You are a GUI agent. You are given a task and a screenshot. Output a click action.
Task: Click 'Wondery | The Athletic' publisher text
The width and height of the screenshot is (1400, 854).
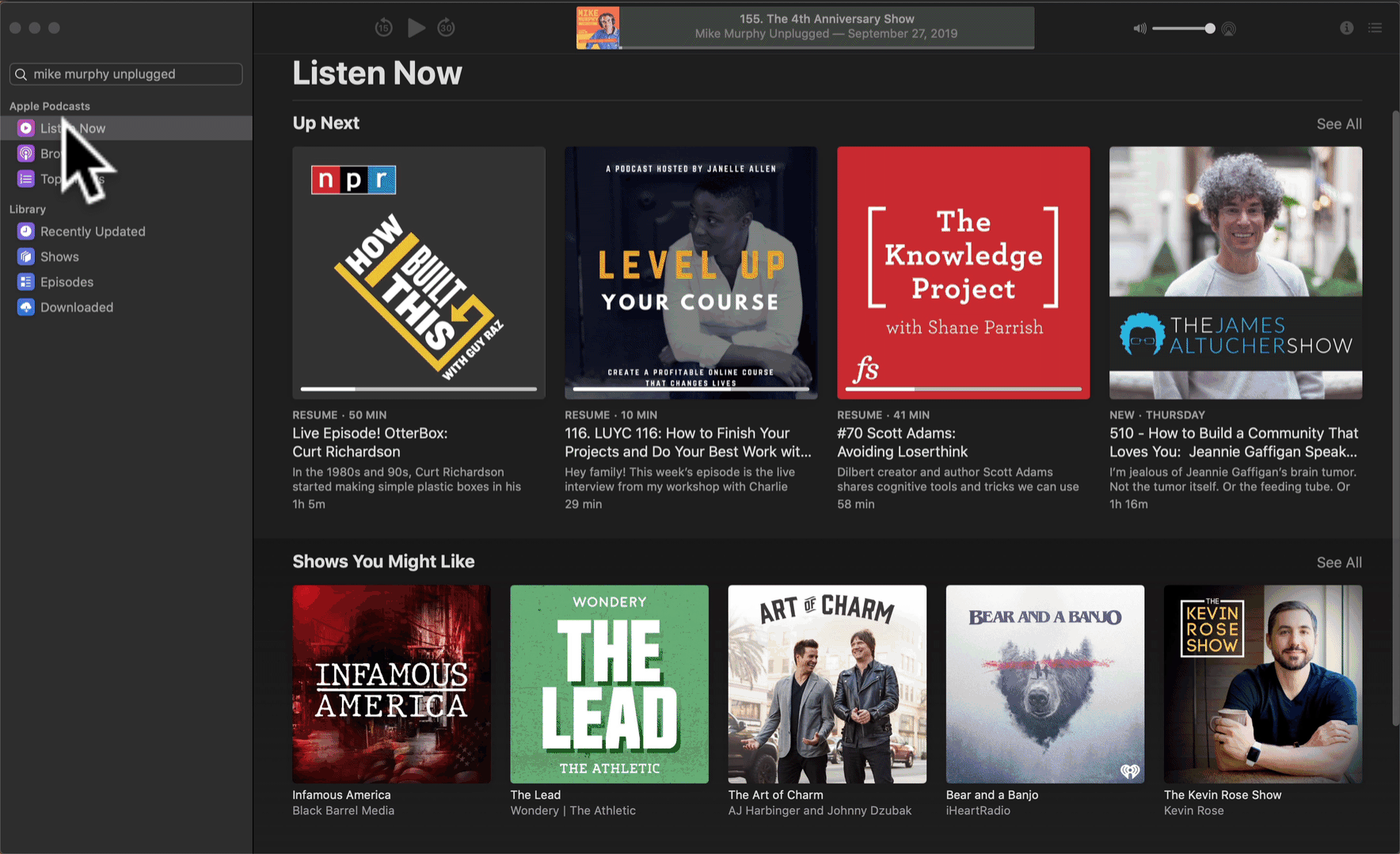pos(573,810)
